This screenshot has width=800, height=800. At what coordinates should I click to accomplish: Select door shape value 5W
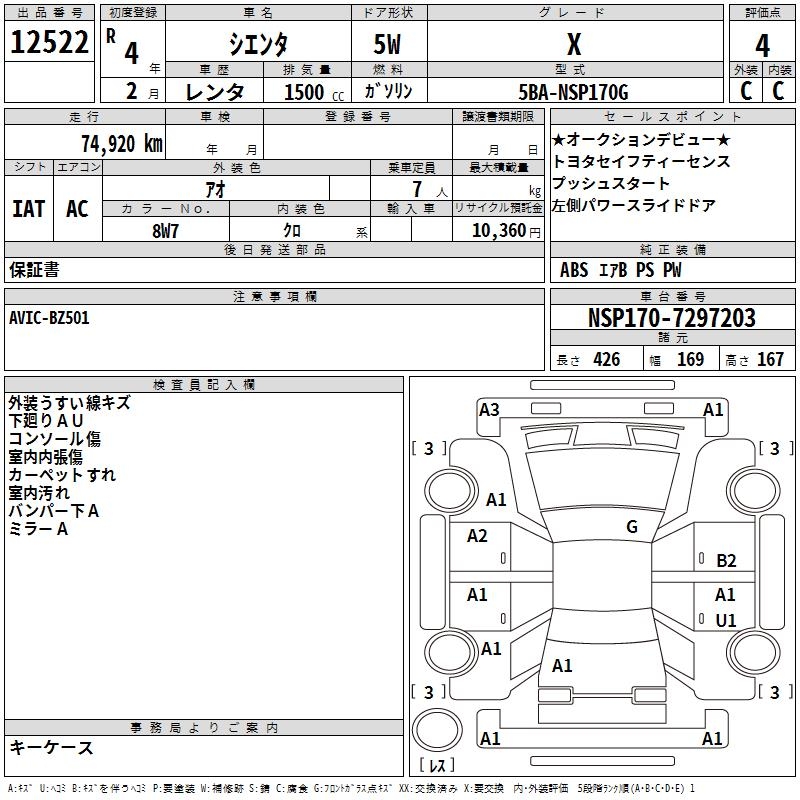(387, 44)
